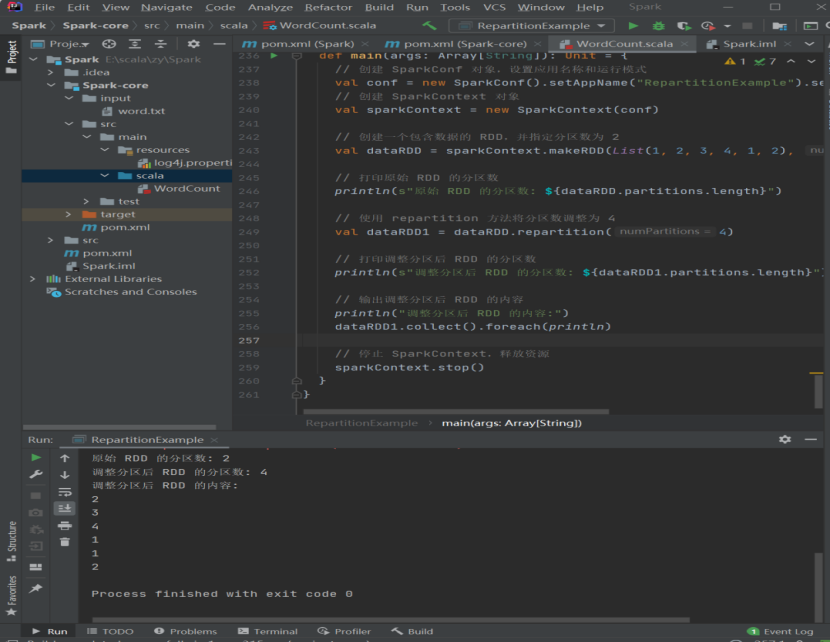Run the RepartitionExample configuration from toolbar
The image size is (830, 642).
tap(633, 25)
